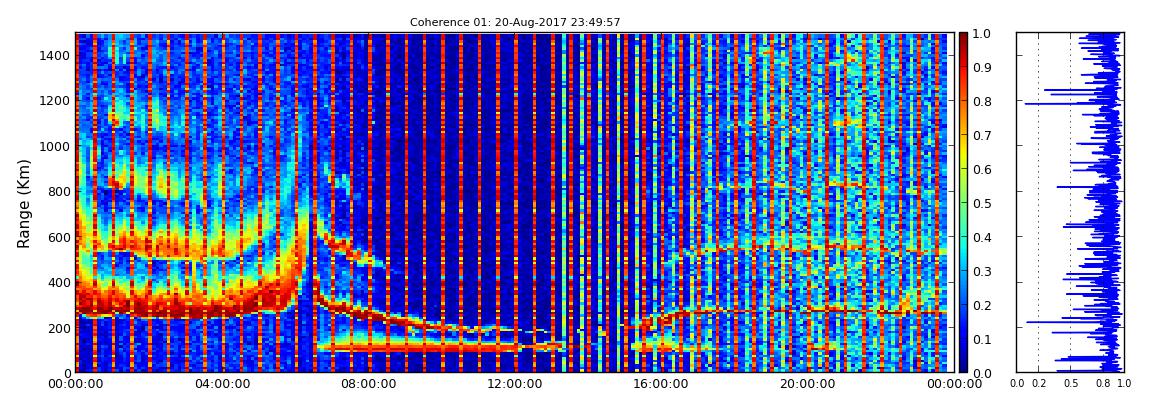Screen dimensions: 1150x407
Task: Click the colorbar 0.9 label
Action: (x=981, y=67)
